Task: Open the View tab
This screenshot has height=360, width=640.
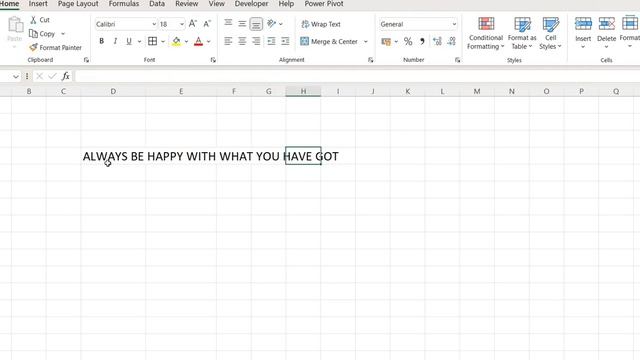Action: (216, 4)
